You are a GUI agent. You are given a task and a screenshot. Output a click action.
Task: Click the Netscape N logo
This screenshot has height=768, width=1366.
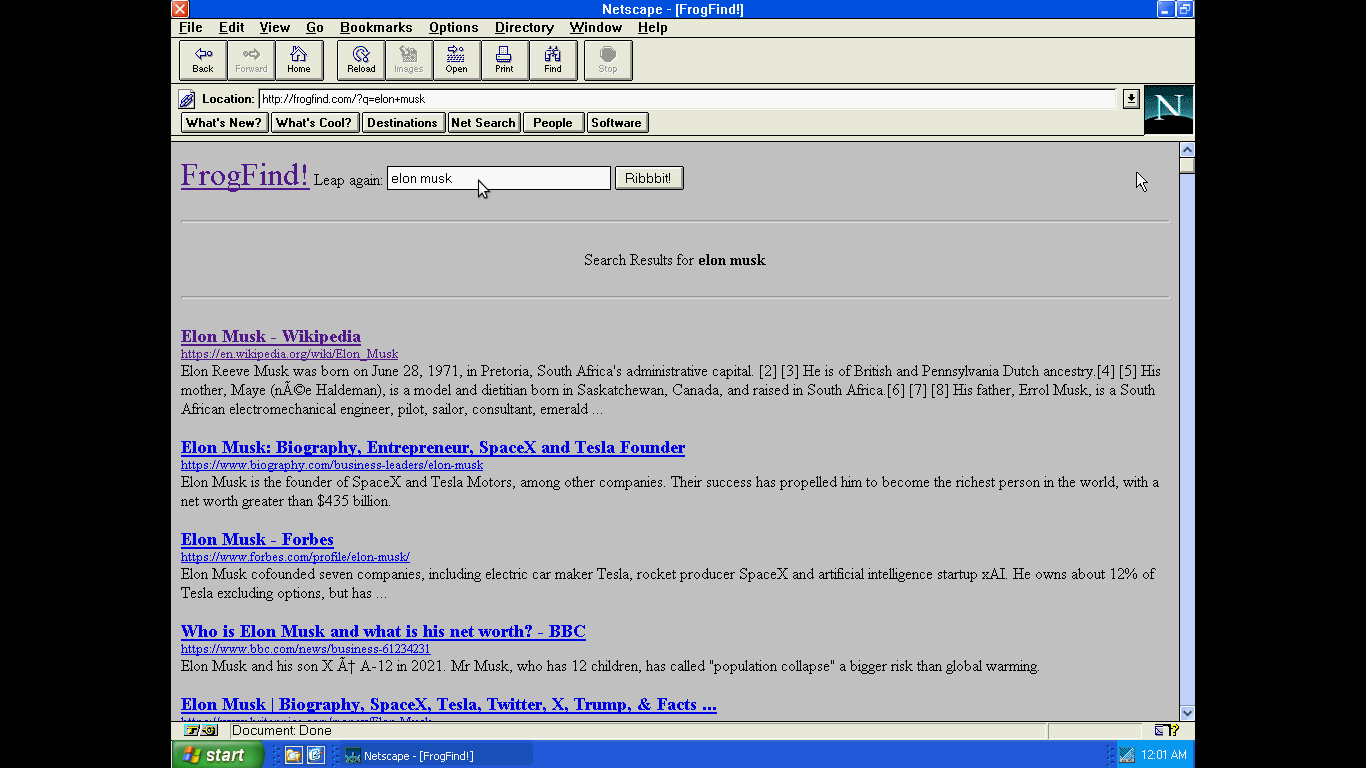click(1168, 109)
